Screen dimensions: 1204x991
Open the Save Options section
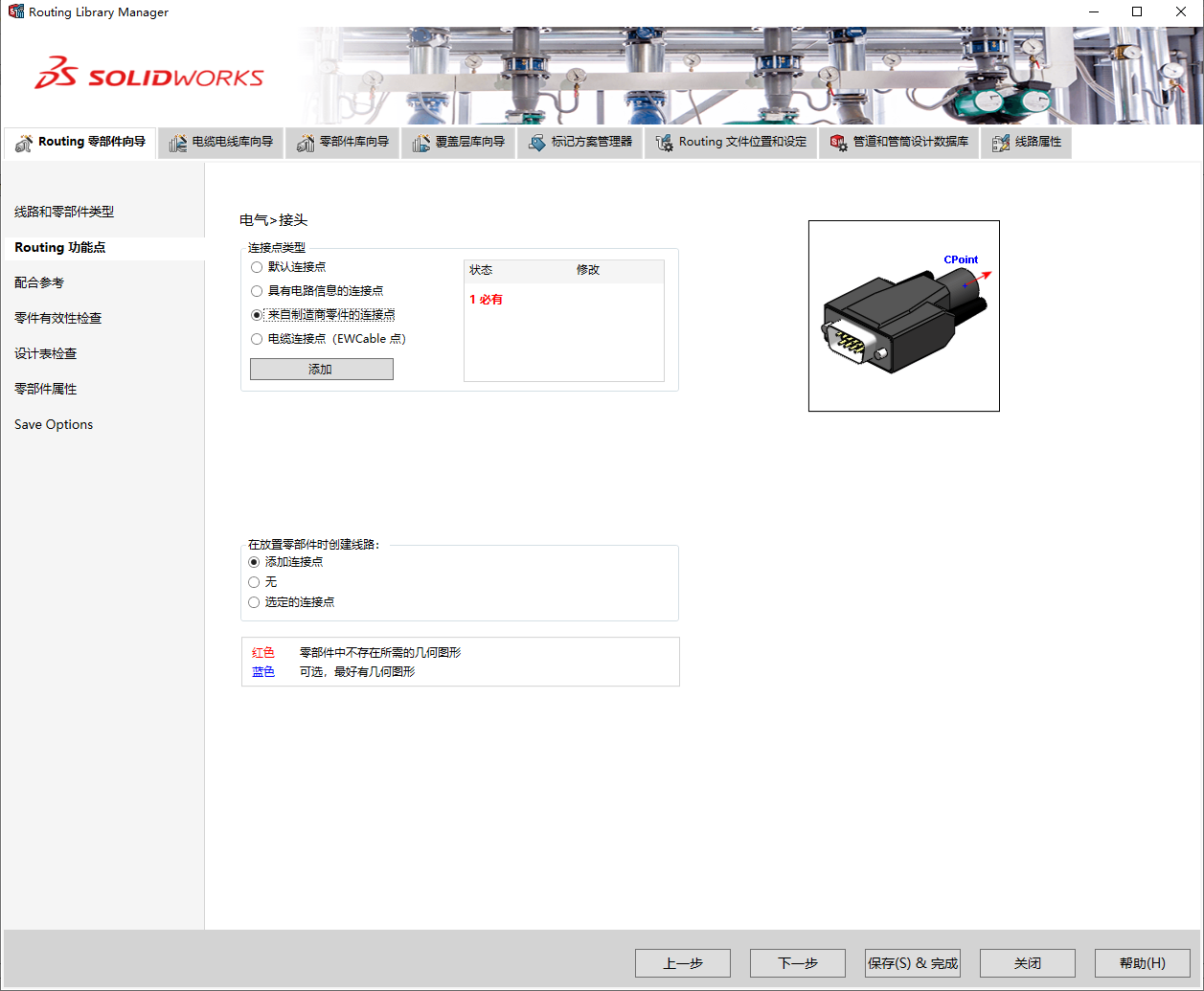coord(53,424)
